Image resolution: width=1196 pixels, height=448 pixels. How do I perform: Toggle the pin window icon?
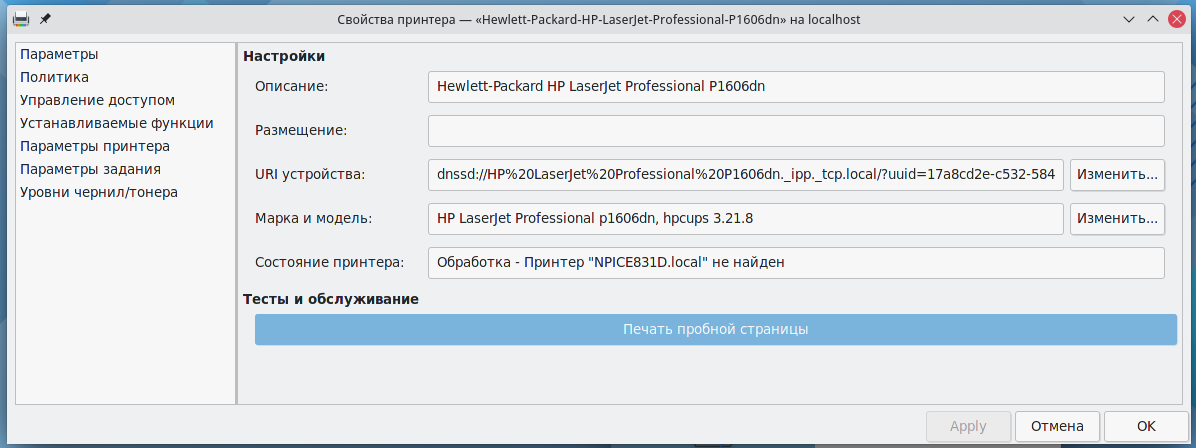(44, 19)
